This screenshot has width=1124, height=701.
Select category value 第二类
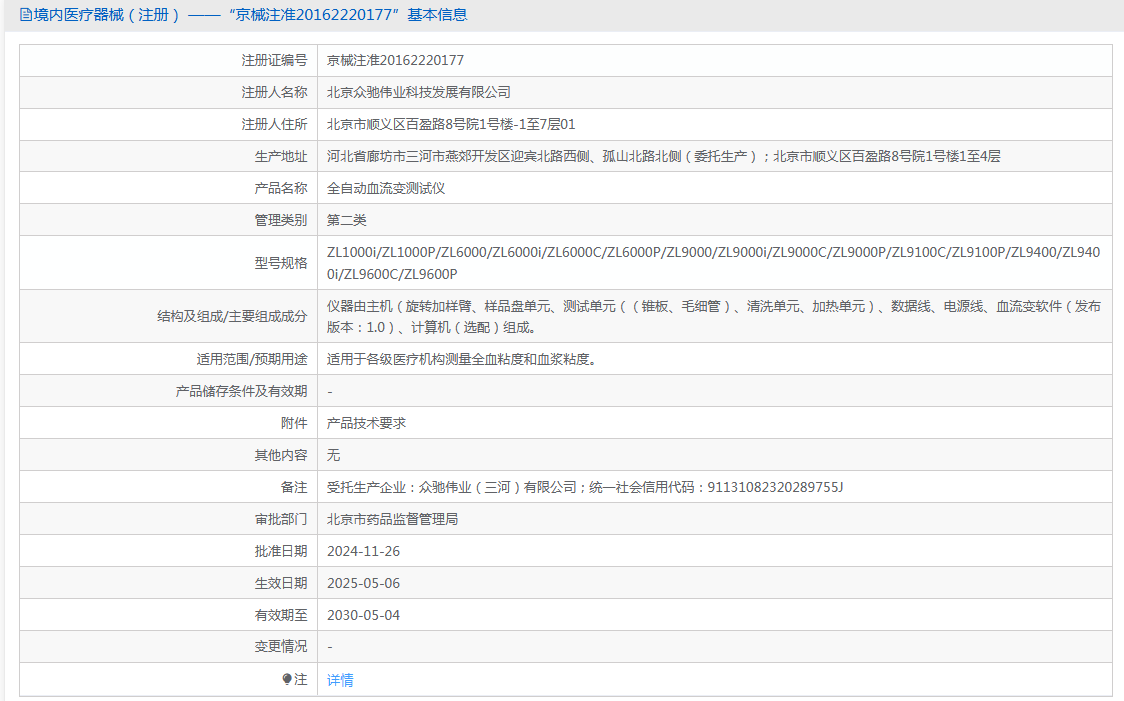click(x=347, y=220)
